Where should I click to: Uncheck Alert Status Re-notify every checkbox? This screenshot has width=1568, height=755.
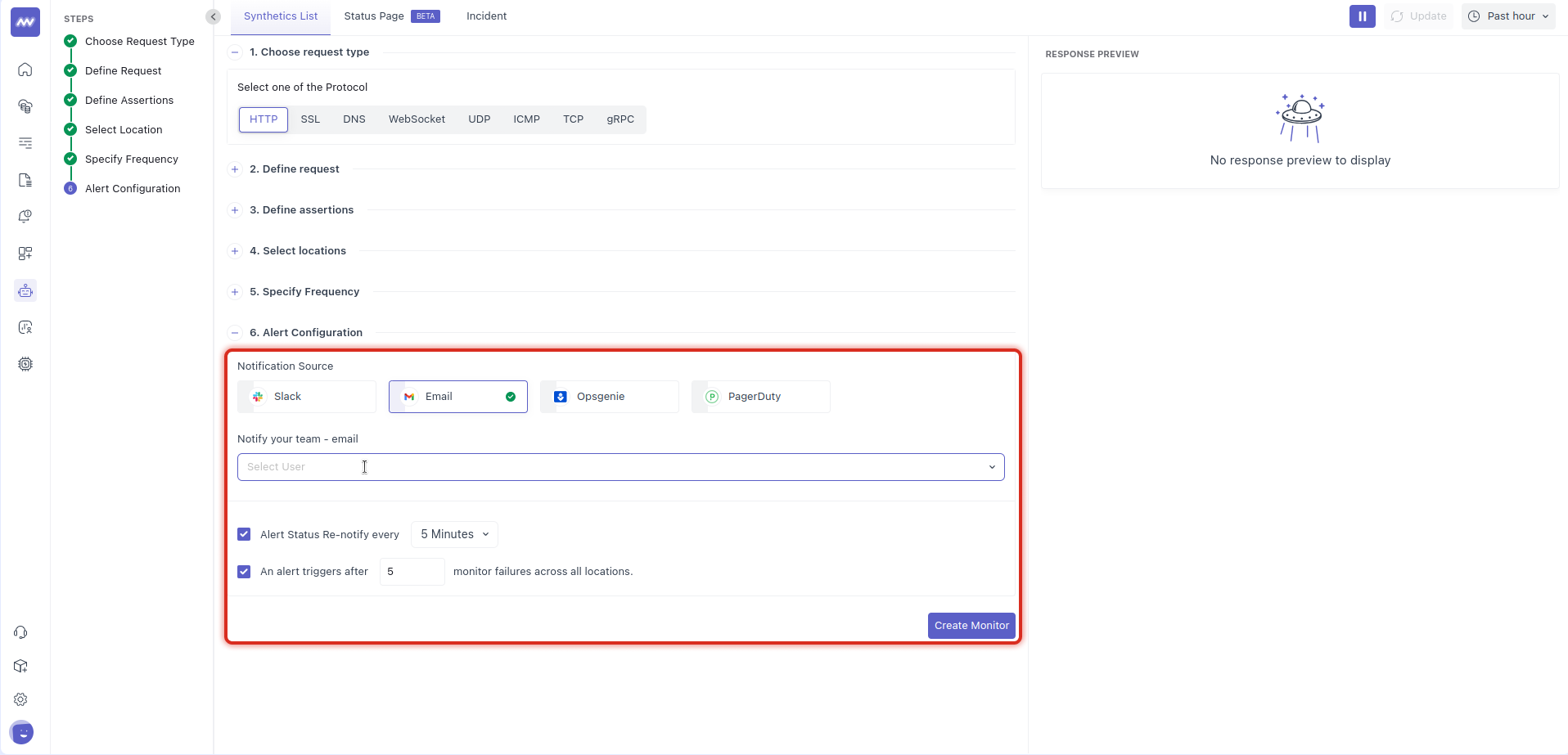244,534
